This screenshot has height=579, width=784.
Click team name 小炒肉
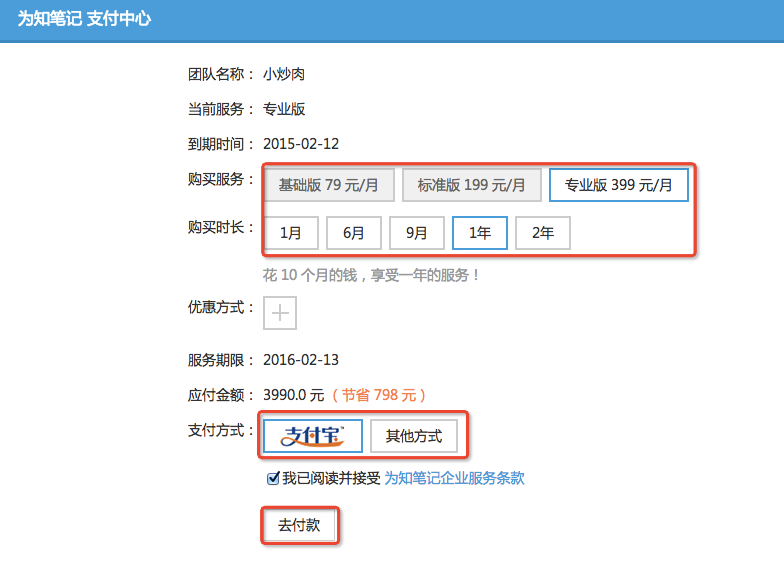[x=284, y=74]
